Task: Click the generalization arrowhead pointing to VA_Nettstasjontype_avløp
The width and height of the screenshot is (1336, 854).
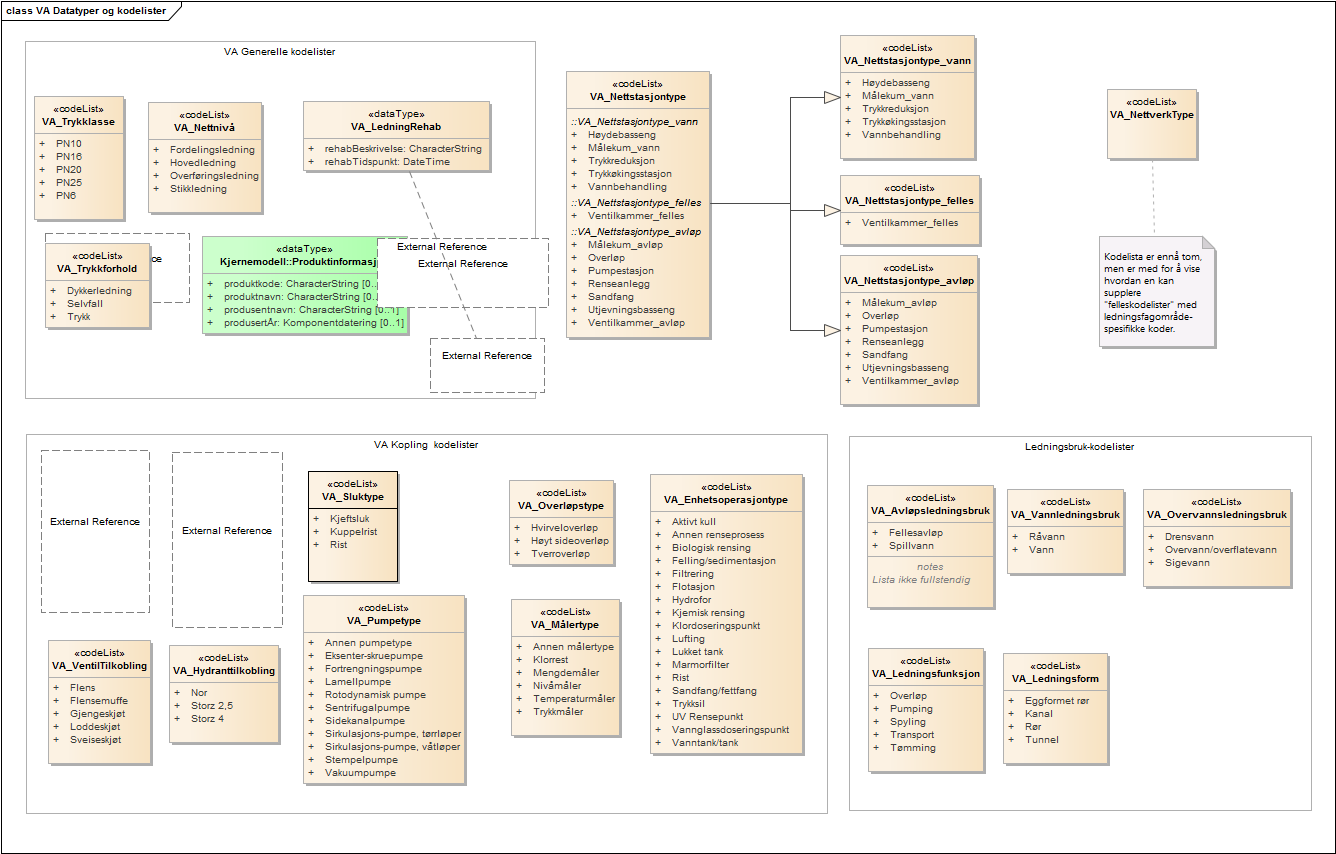Action: tap(830, 329)
